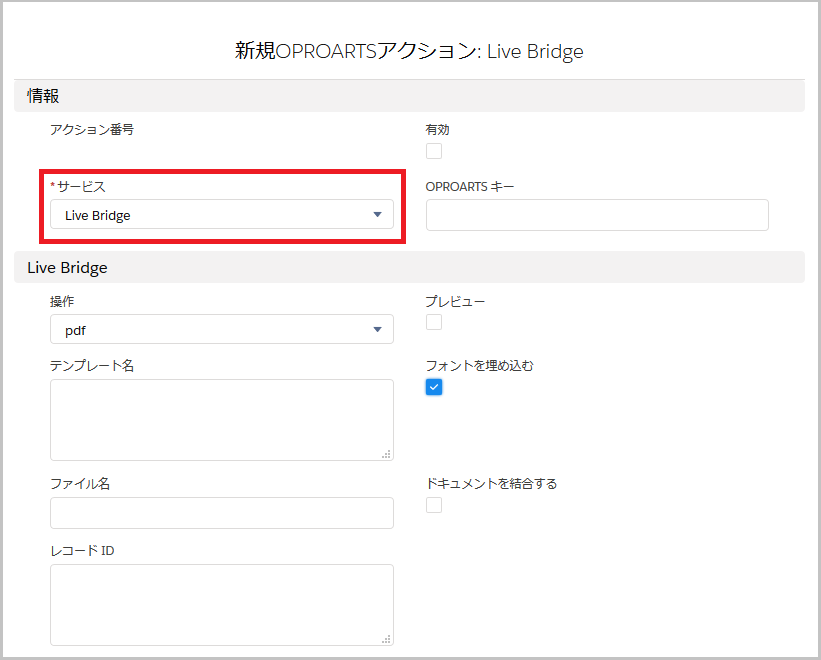Click the ドキュメントを結合する label text
The image size is (821, 660).
click(491, 484)
